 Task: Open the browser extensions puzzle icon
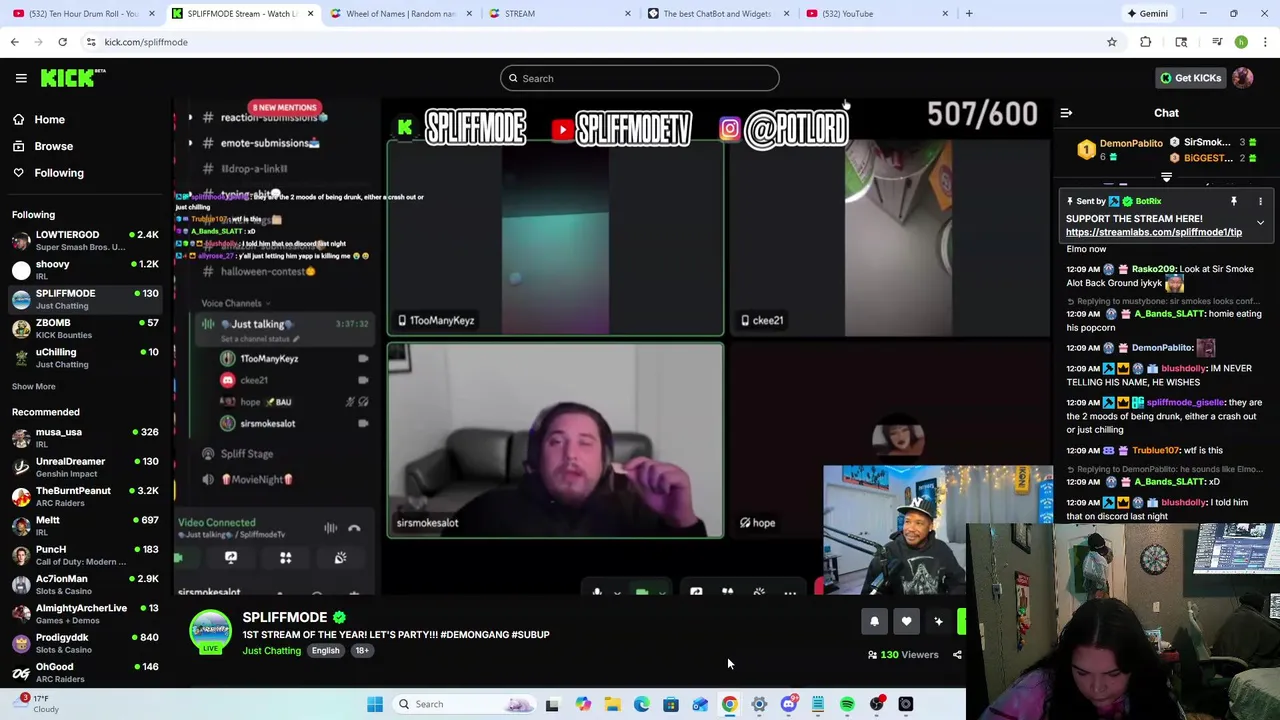pos(1146,42)
